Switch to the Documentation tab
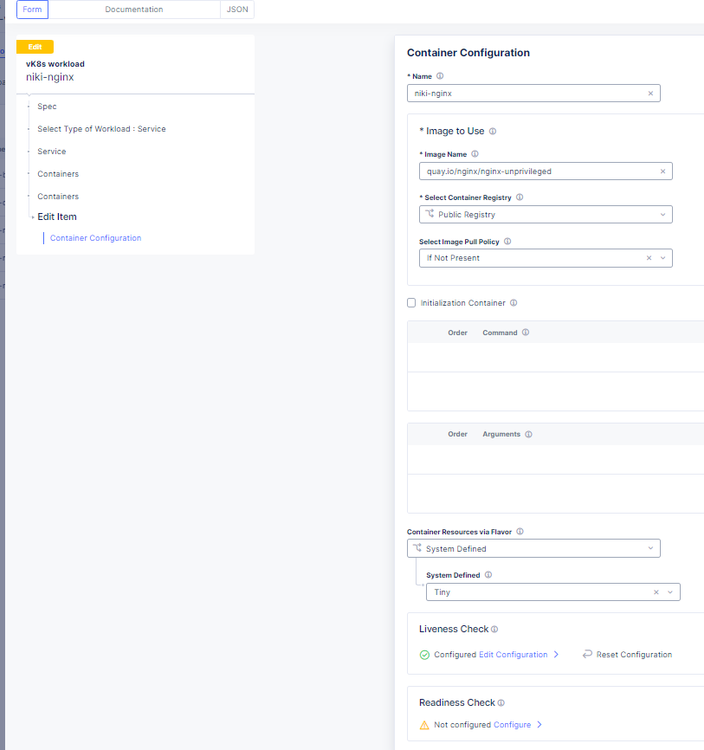 point(134,9)
